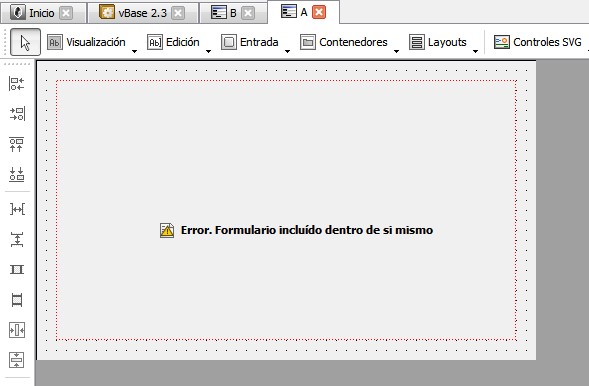Viewport: 589px width, 386px height.
Task: Make selected controls the same width
Action: 17,270
